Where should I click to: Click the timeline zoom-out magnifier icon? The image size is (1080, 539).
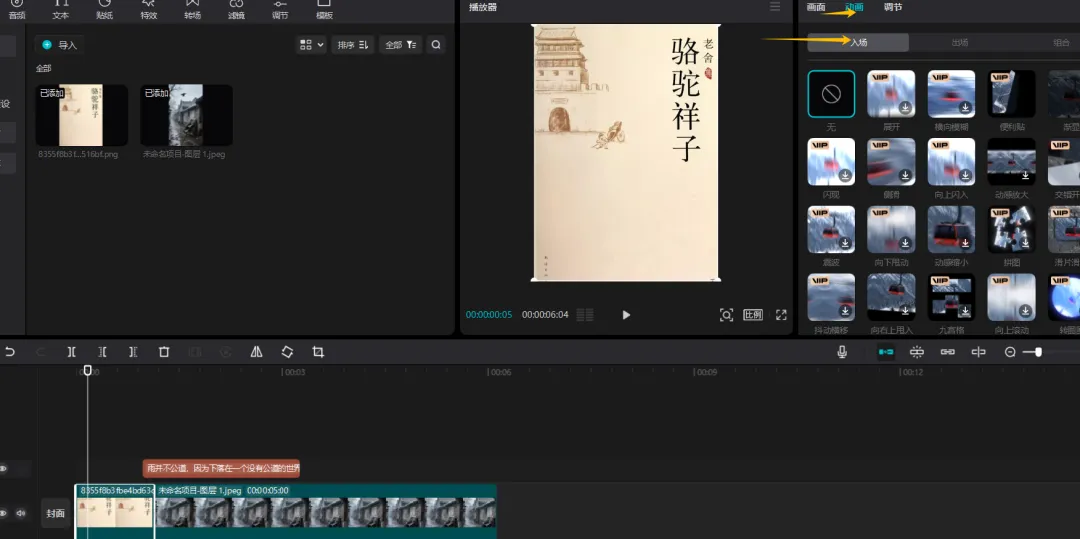tap(1010, 352)
